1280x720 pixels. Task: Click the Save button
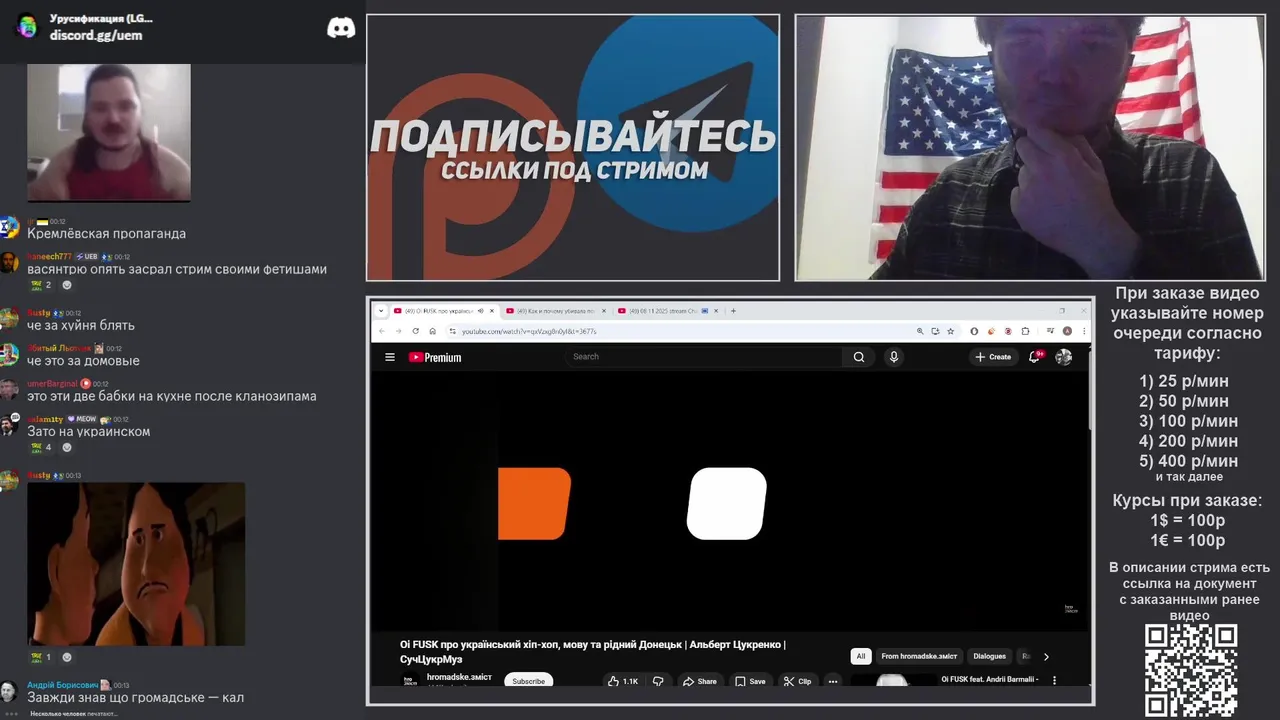[x=750, y=681]
